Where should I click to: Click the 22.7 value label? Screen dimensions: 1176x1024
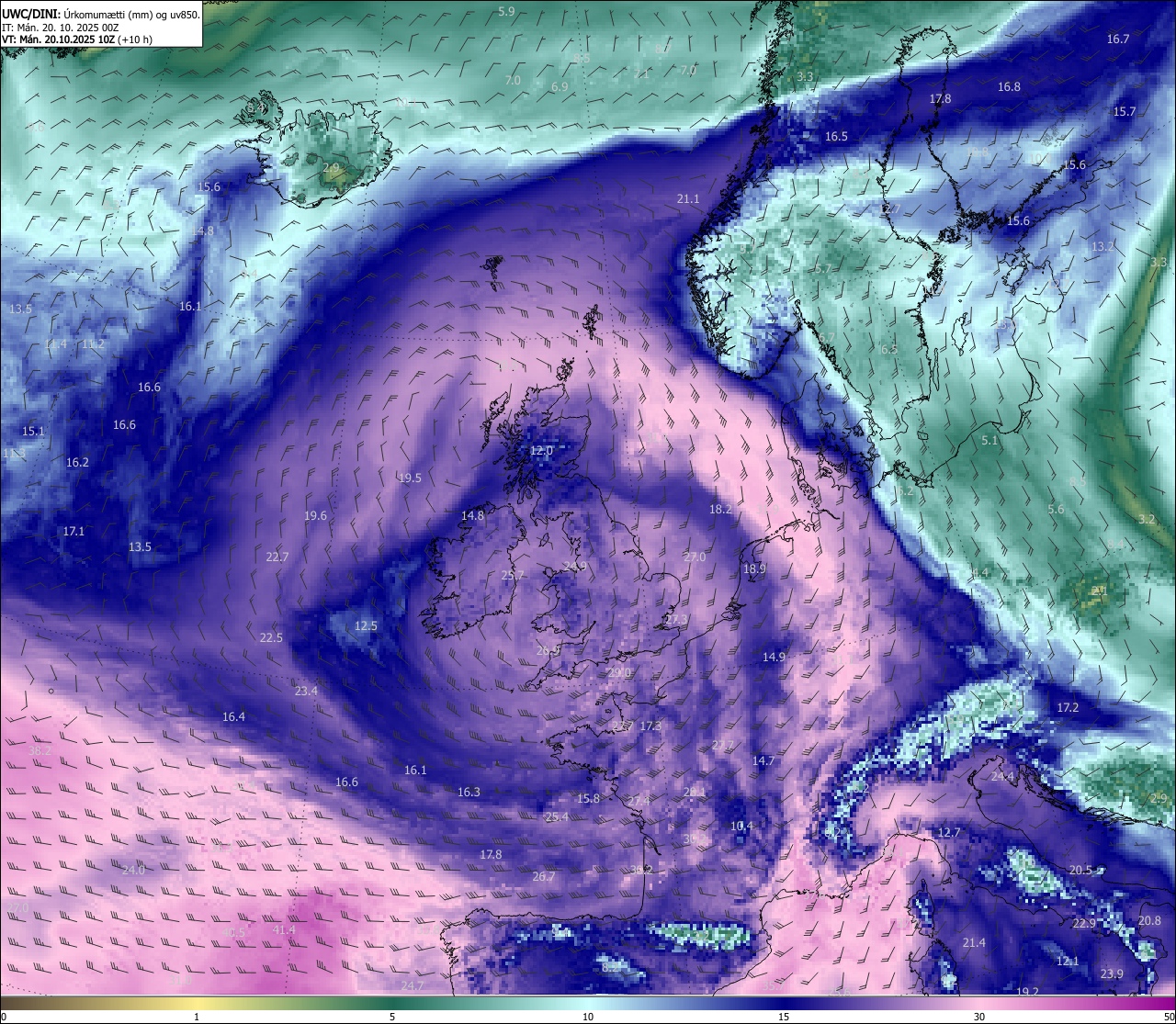click(x=277, y=557)
